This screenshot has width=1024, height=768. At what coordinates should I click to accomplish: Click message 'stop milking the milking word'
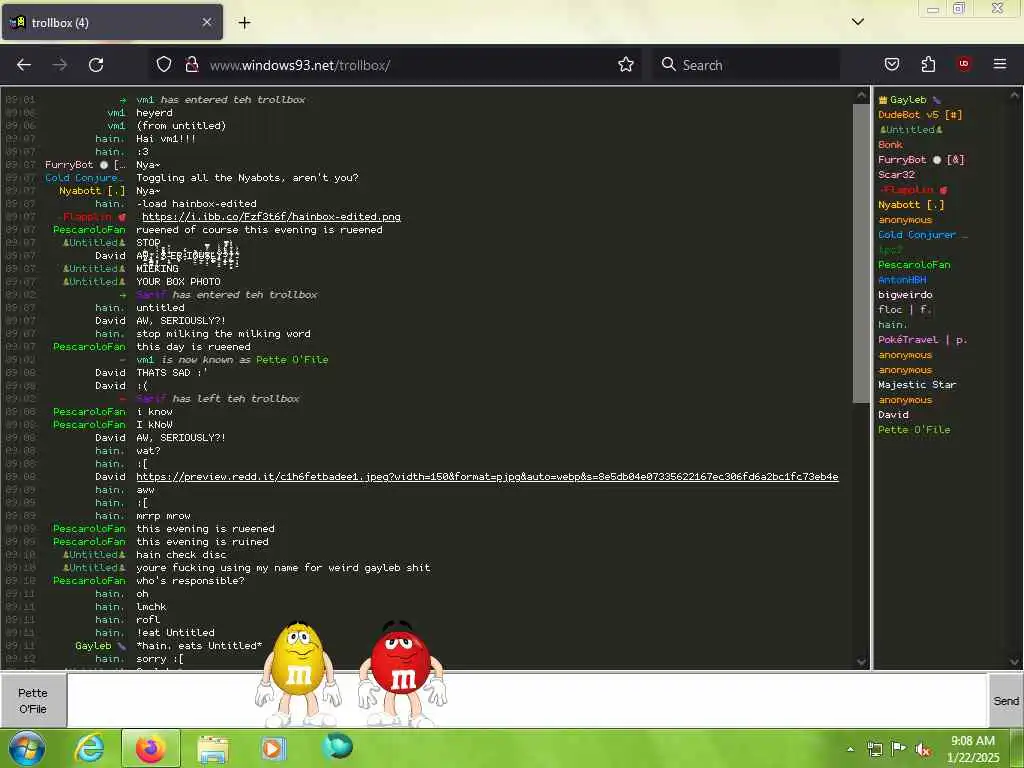point(223,334)
